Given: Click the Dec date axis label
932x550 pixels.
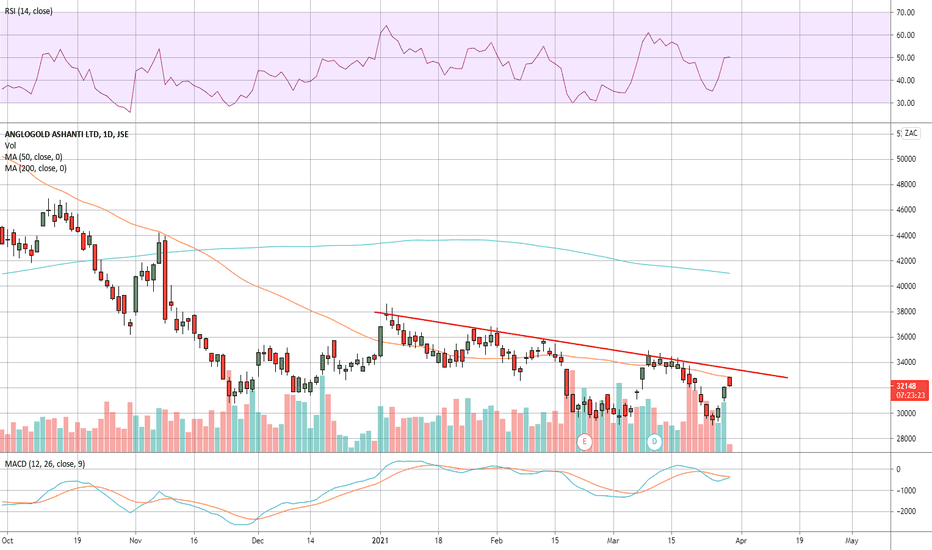Looking at the screenshot, I should pyautogui.click(x=257, y=540).
